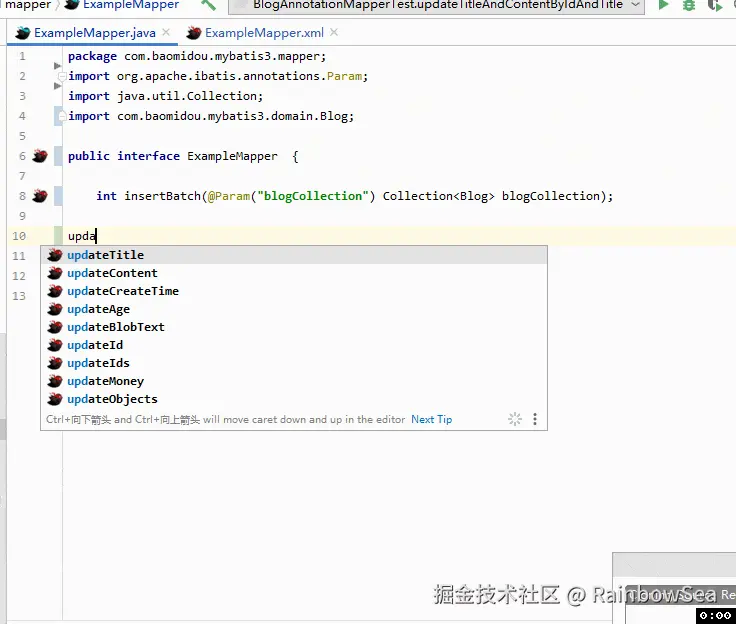The image size is (736, 624).
Task: Select updateTitle completion suggestion
Action: pyautogui.click(x=294, y=255)
